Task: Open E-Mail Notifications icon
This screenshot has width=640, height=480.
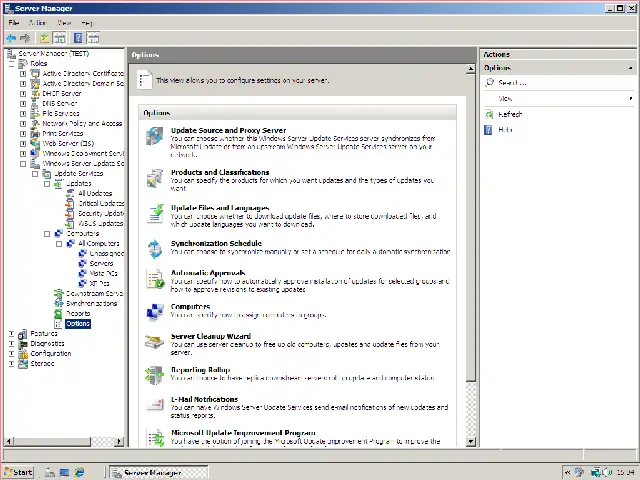Action: coord(155,404)
